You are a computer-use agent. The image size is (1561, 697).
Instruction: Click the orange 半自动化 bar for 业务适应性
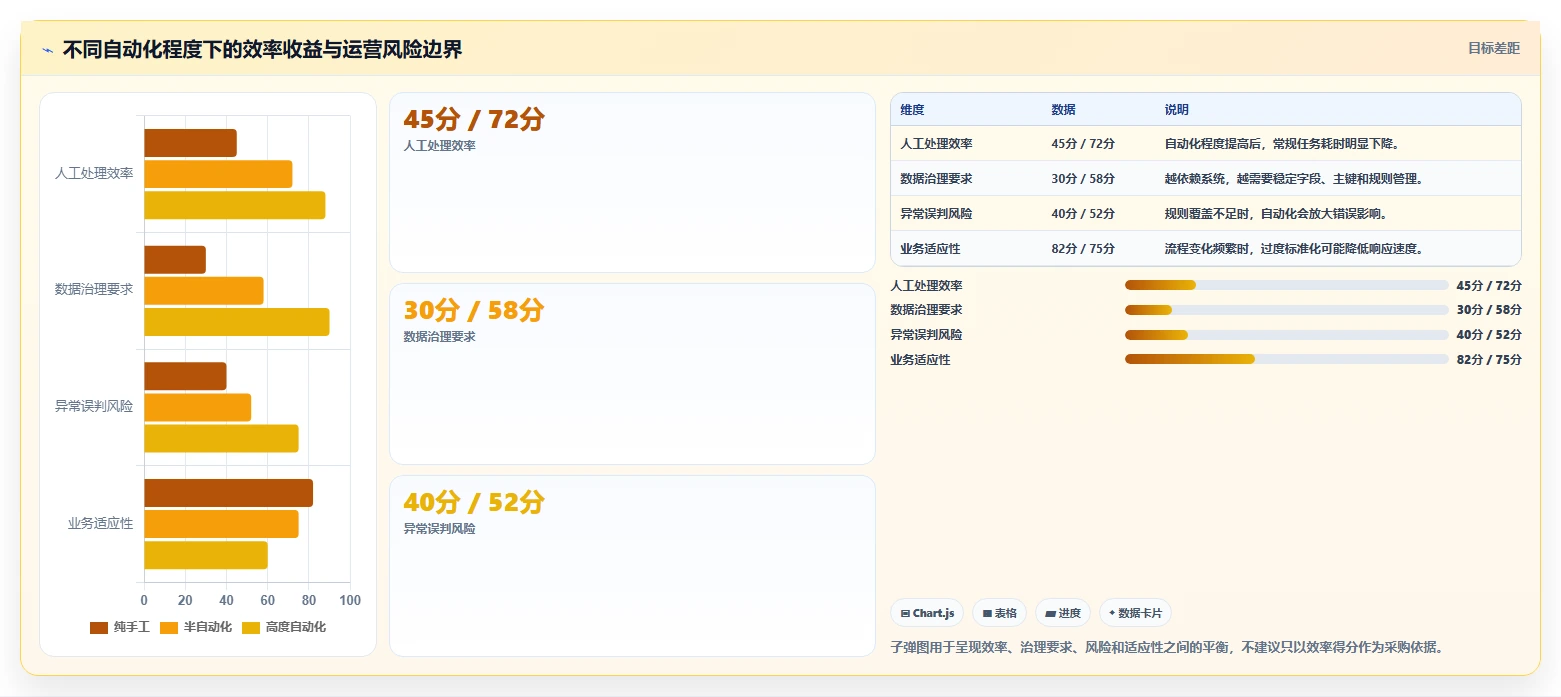click(221, 524)
